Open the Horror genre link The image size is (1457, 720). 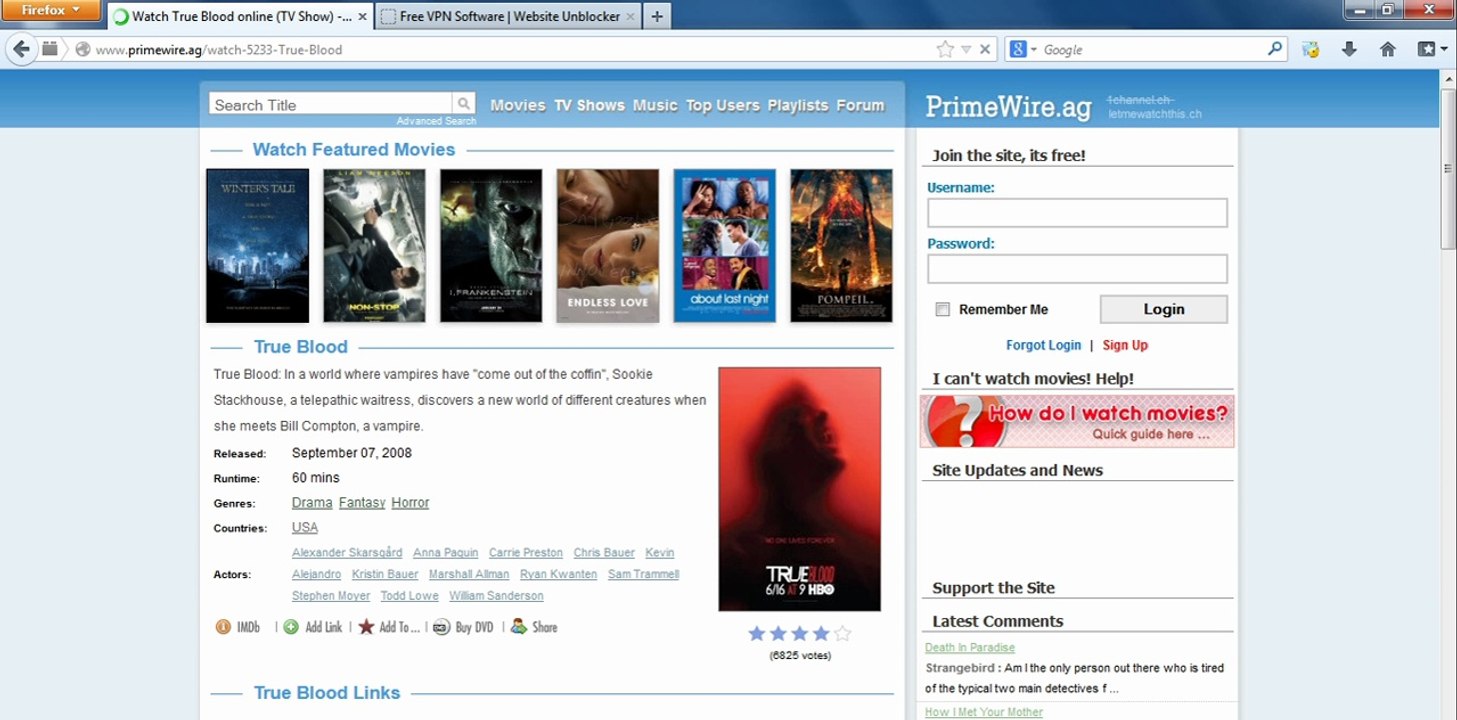pos(410,503)
